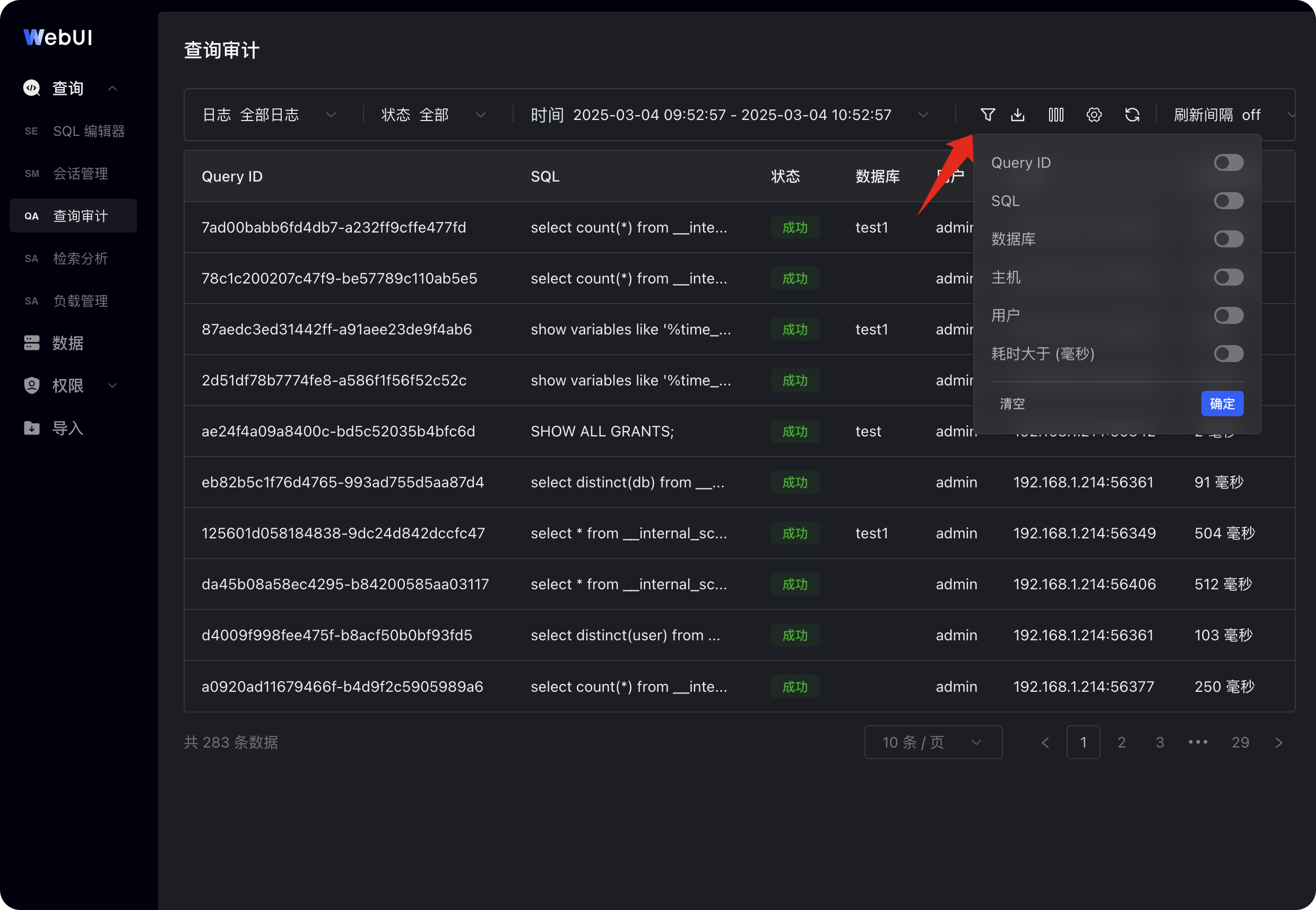Click current page 1 button
The width and height of the screenshot is (1316, 910).
pos(1083,742)
